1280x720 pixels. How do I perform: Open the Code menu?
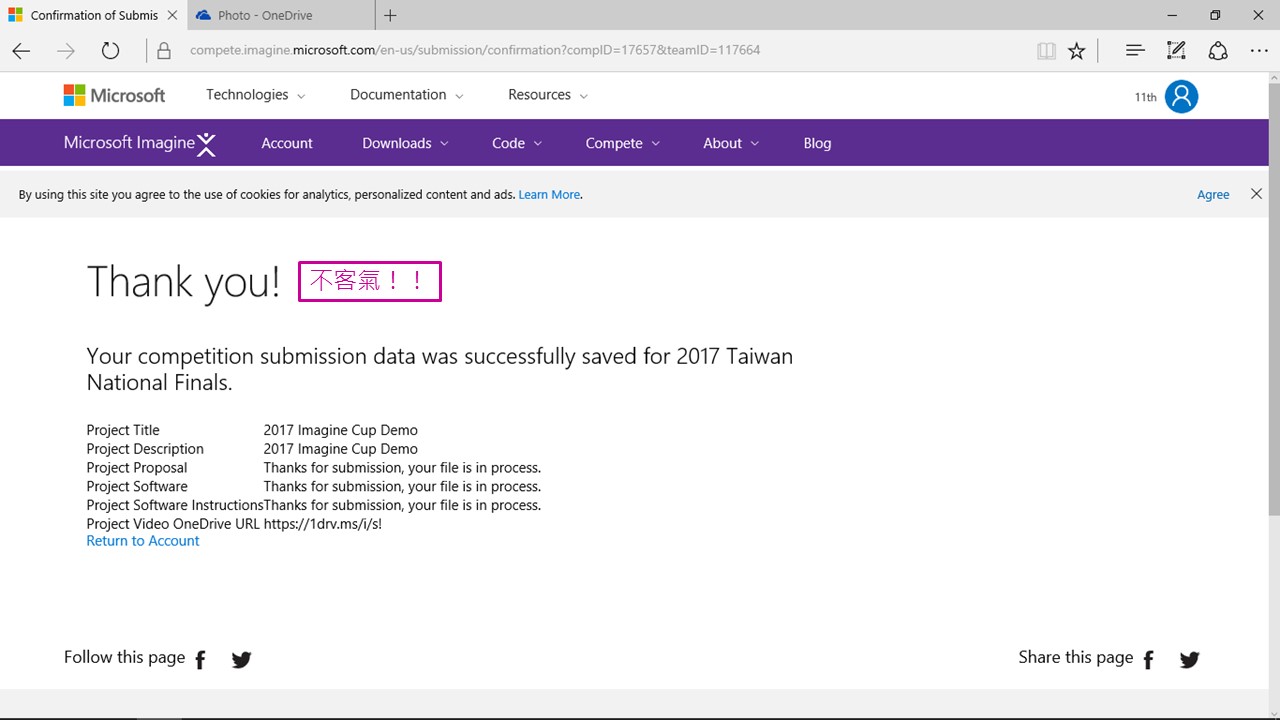click(517, 143)
